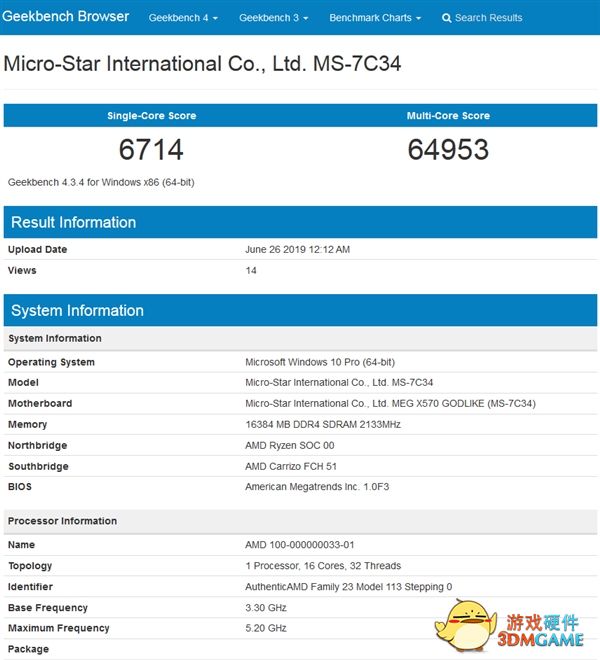Click the Upload Date label
600x660 pixels.
pyautogui.click(x=37, y=249)
